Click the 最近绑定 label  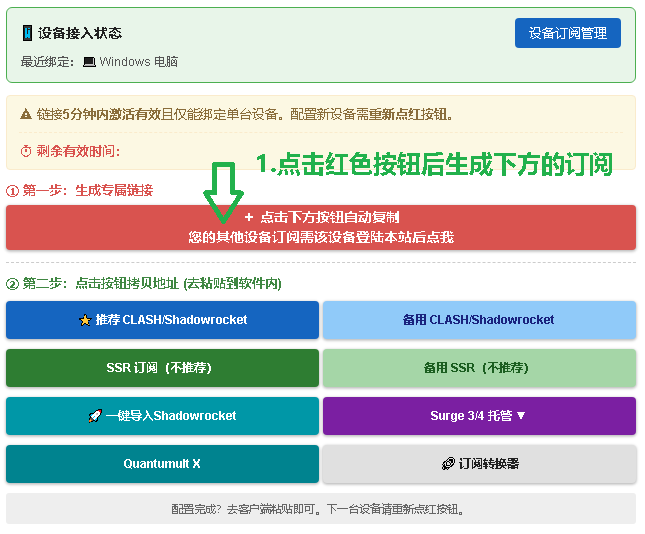point(47,62)
